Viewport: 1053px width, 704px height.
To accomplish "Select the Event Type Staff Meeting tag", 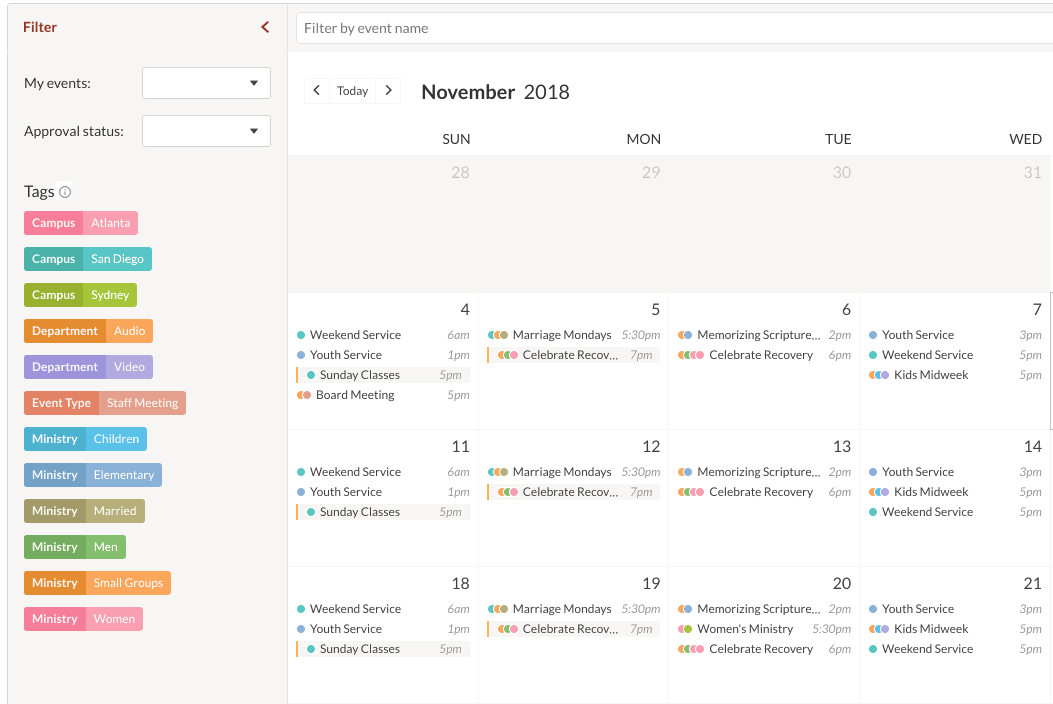I will (105, 403).
